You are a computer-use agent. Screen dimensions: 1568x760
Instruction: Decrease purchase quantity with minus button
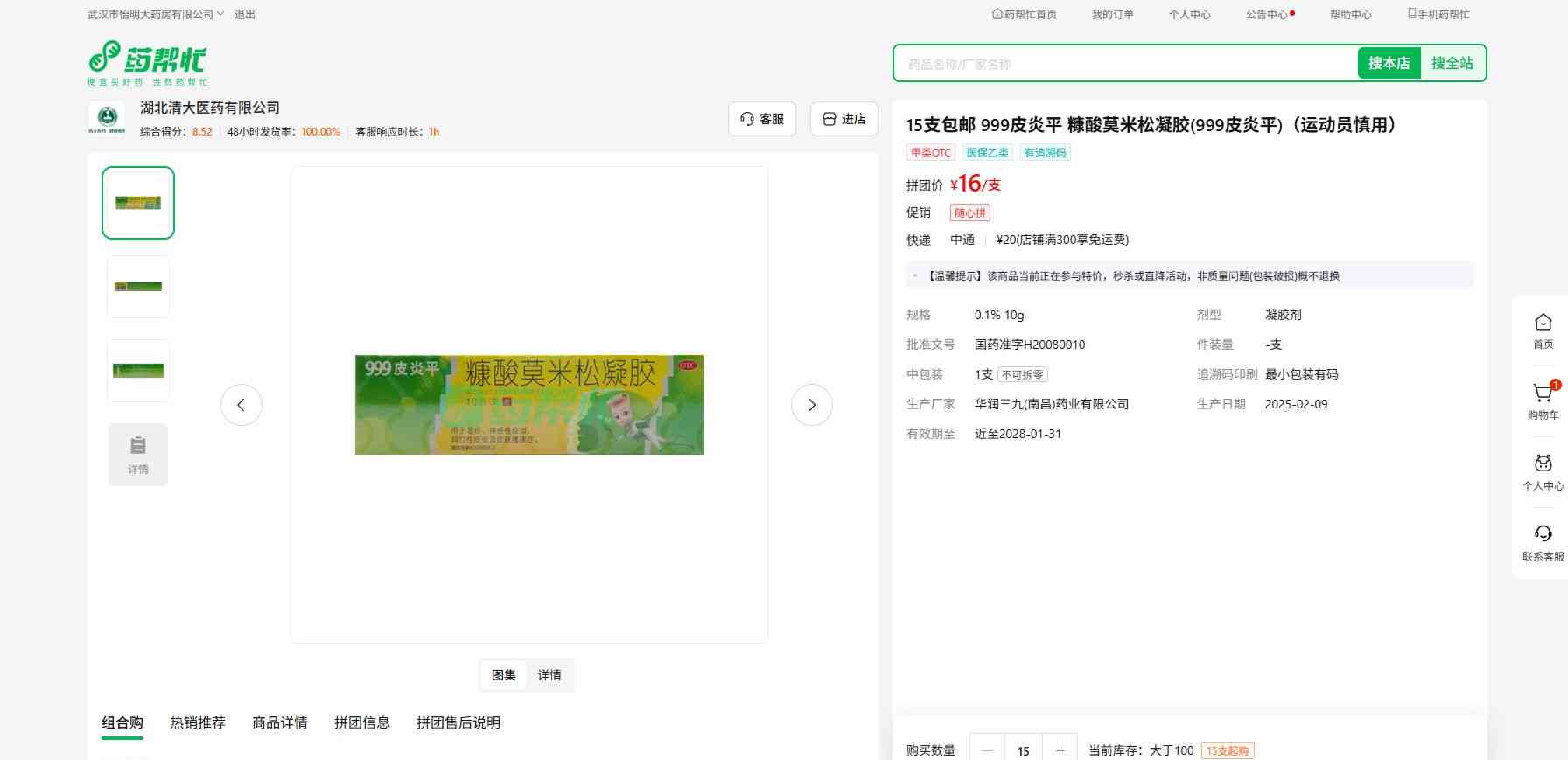coord(988,750)
